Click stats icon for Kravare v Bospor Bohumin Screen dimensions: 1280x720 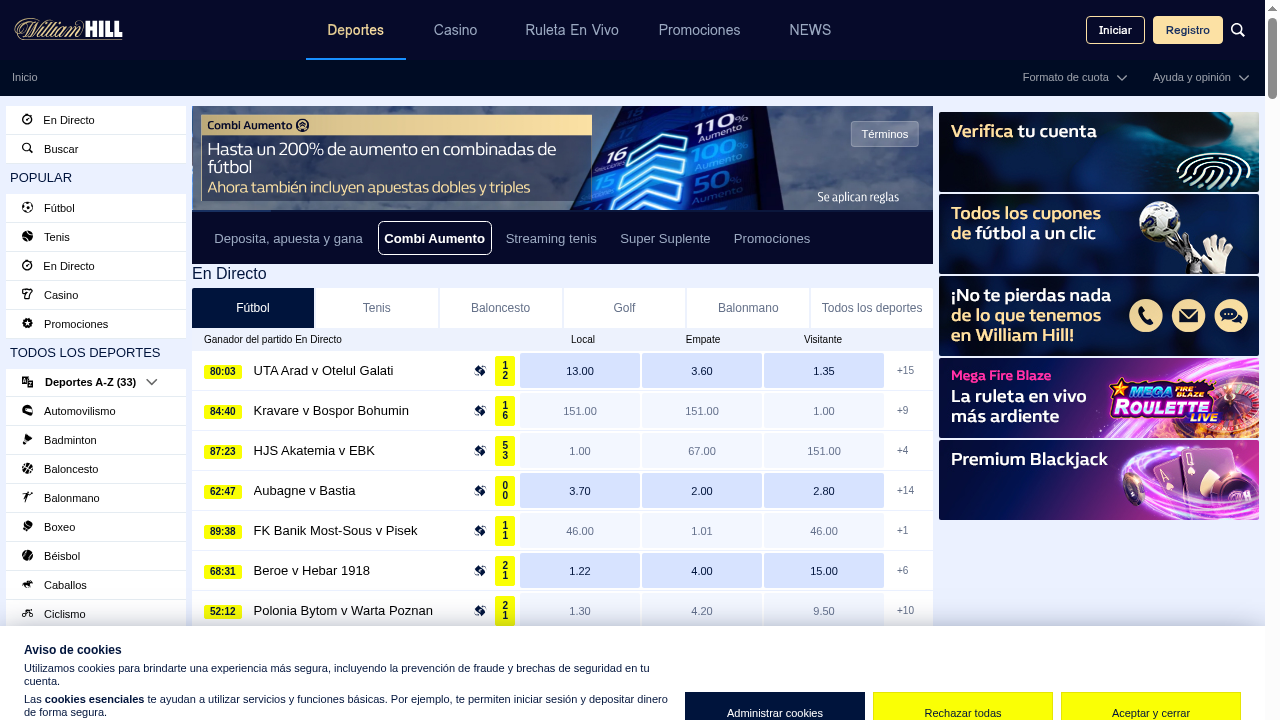click(x=480, y=411)
